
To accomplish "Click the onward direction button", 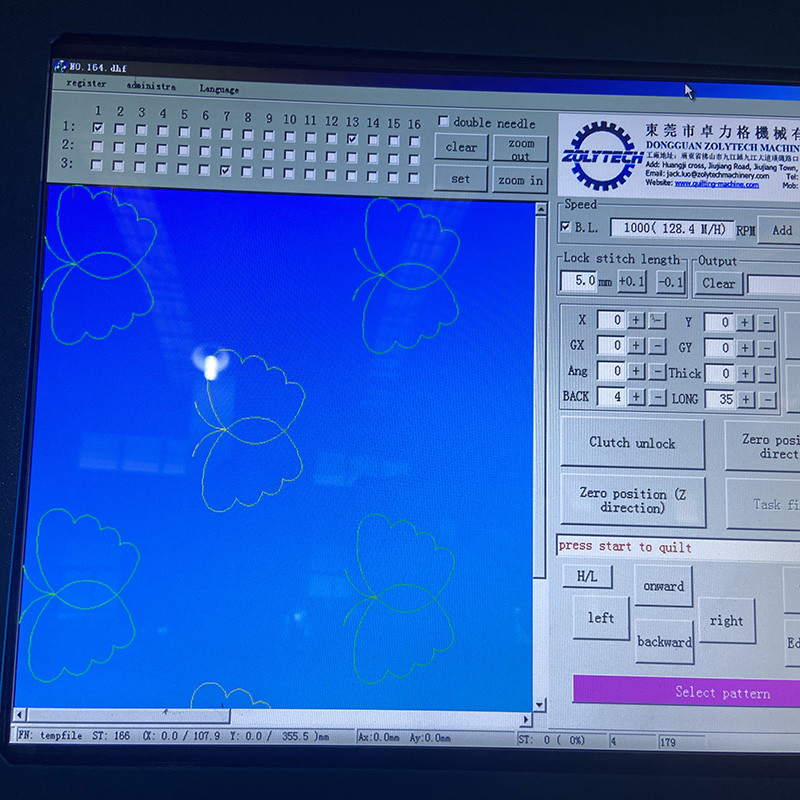I will click(x=663, y=586).
